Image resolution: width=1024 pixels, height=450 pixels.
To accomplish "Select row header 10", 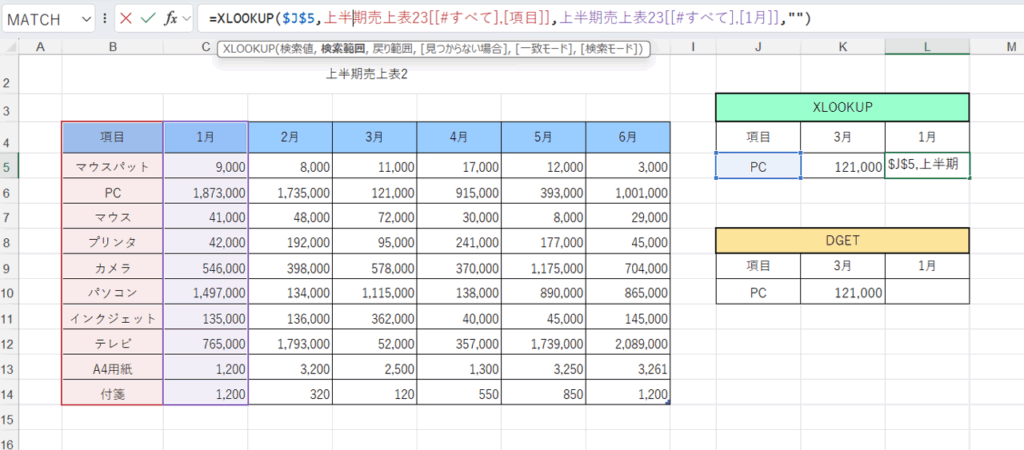I will pos(11,292).
